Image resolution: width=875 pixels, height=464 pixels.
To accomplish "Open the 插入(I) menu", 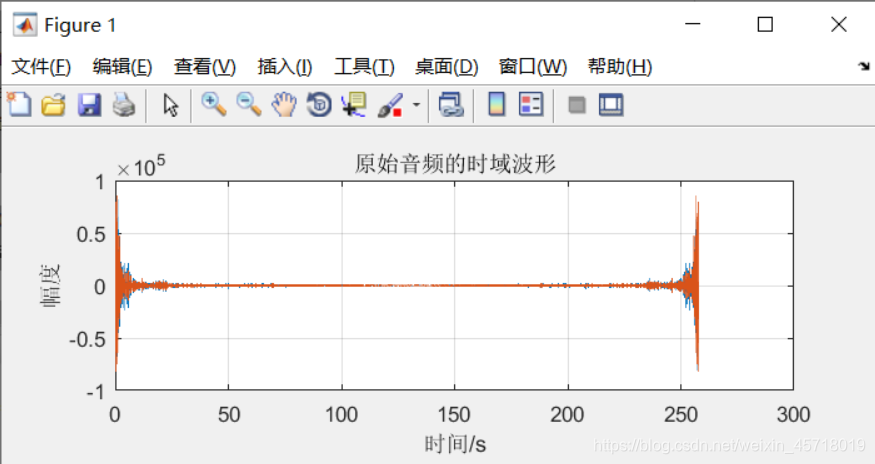I will point(285,66).
